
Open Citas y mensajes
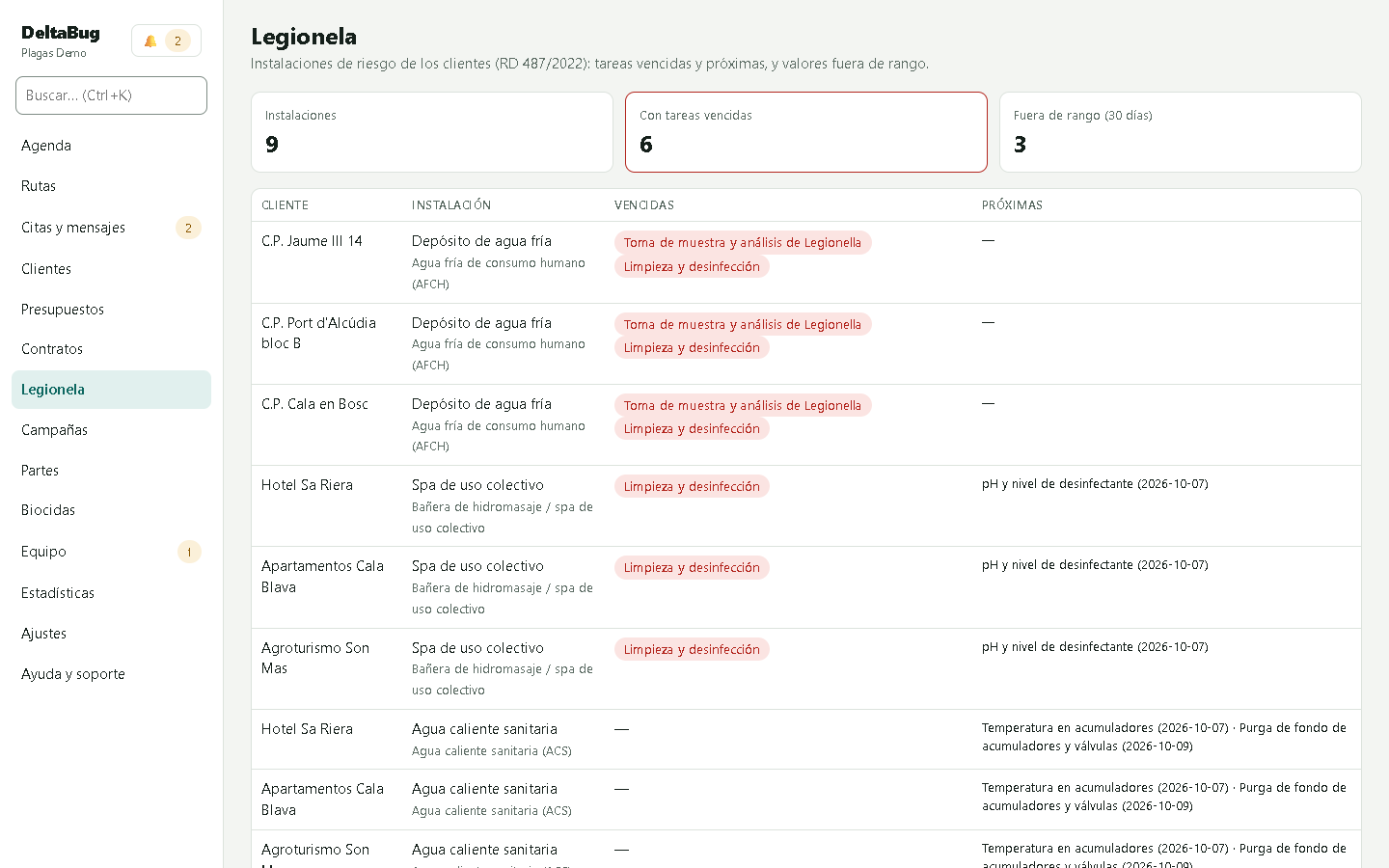pos(111,228)
